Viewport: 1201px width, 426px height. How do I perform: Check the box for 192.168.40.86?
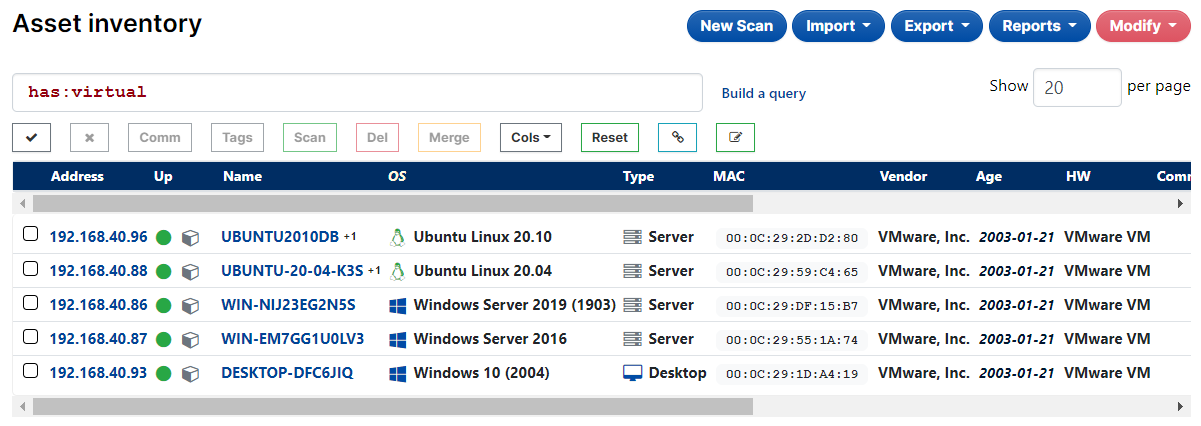coord(31,302)
